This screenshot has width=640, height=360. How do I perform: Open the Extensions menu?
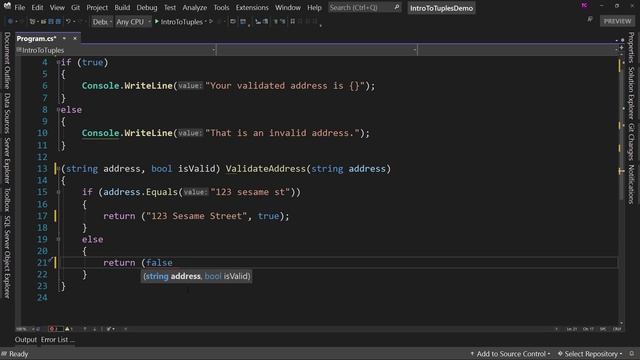pos(252,7)
